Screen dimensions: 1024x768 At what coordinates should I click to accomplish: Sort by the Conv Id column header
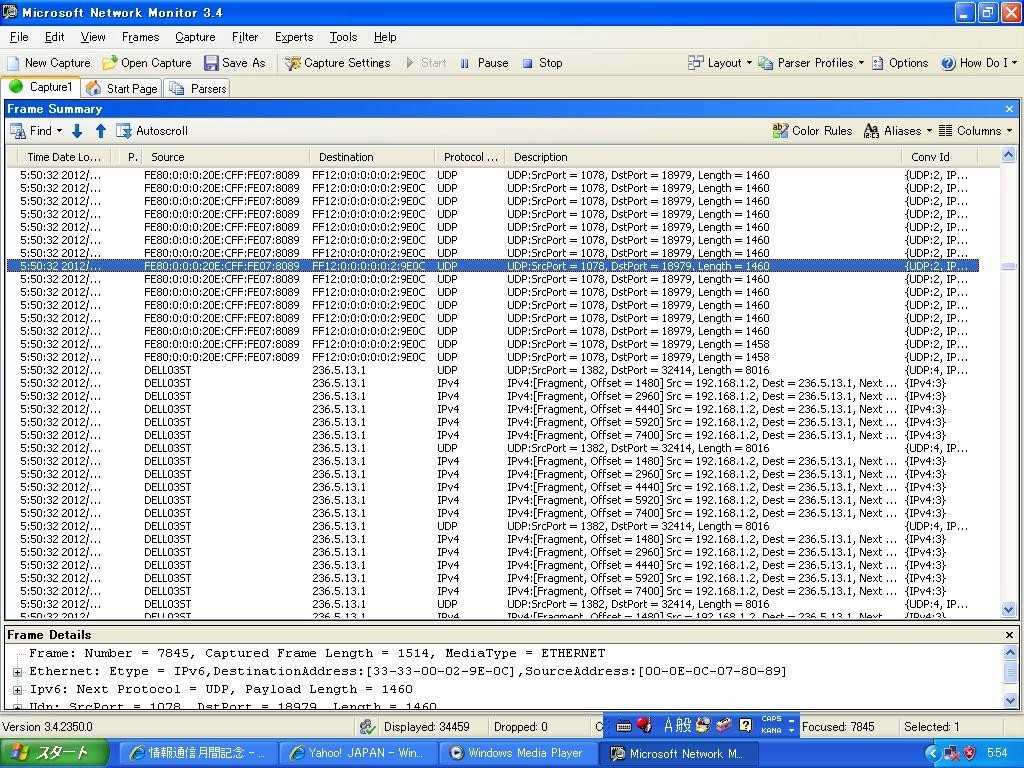tap(940, 157)
